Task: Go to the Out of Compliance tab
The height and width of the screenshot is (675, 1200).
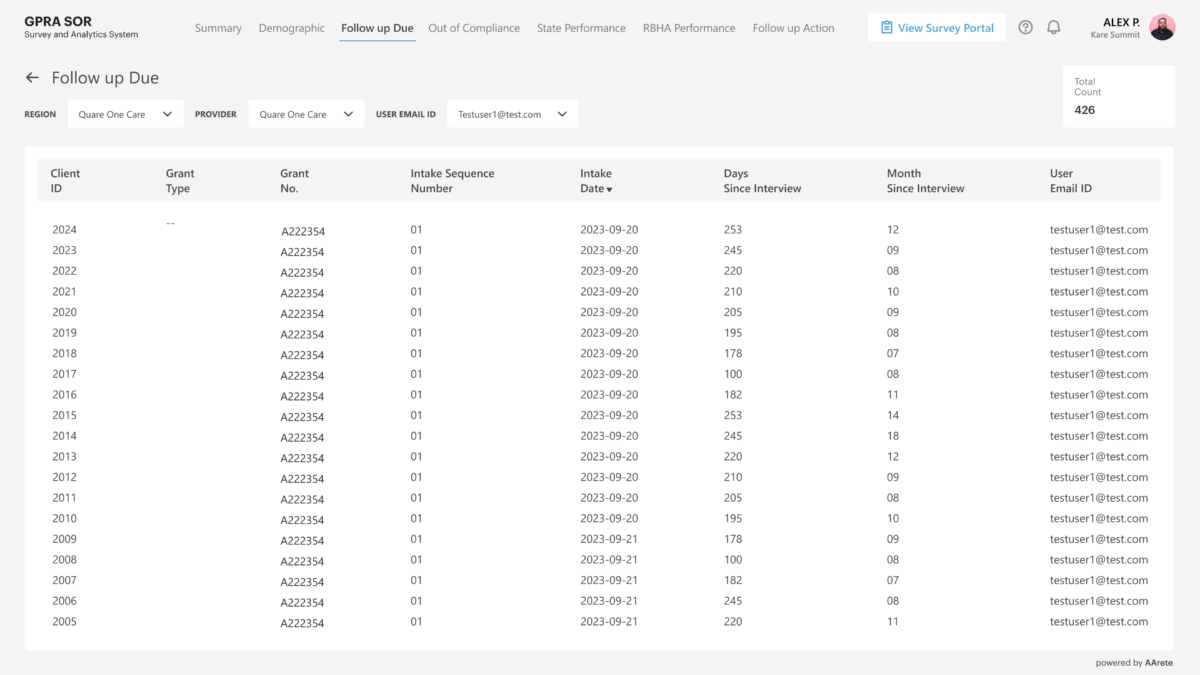Action: point(474,28)
